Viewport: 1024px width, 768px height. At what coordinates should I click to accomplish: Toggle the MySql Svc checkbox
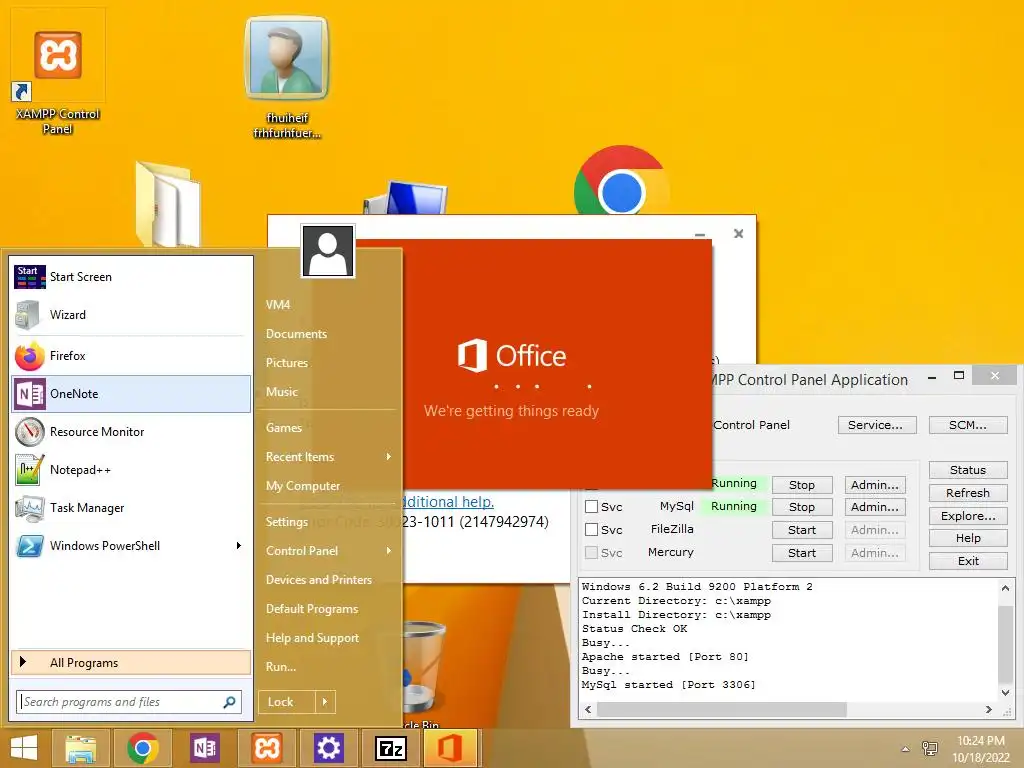point(592,507)
